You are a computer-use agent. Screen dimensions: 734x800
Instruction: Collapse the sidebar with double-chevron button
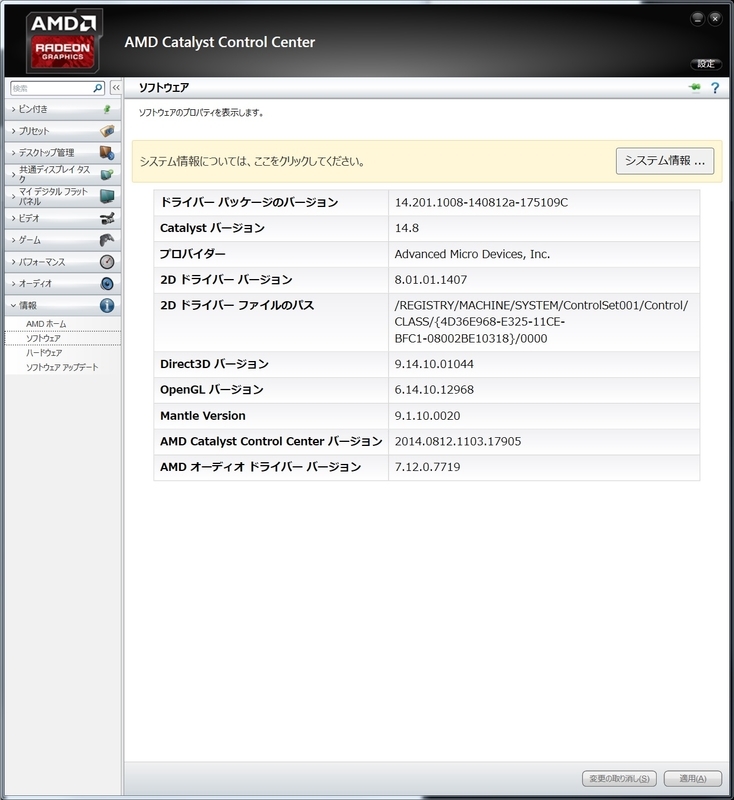tap(116, 88)
